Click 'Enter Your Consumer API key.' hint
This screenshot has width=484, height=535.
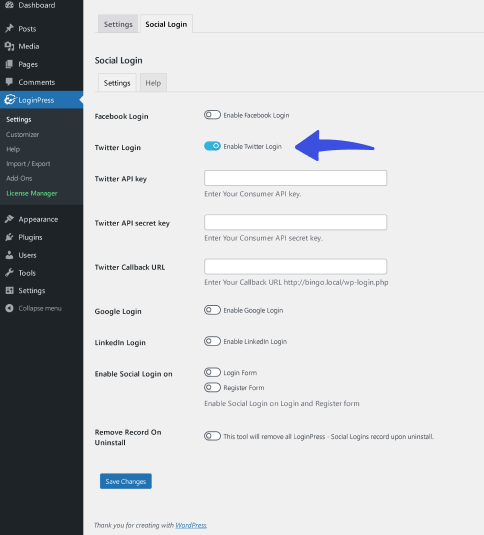click(253, 194)
